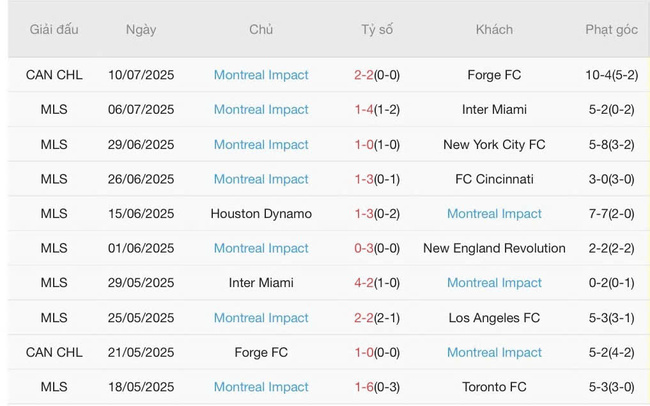Viewport: 650px width, 406px height.
Task: Open away Montreal Impact link on 21/05/2025
Action: [x=494, y=353]
